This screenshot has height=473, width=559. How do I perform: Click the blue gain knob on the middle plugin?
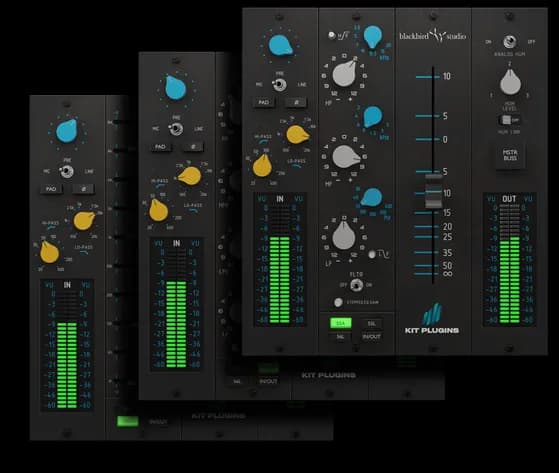click(x=175, y=87)
